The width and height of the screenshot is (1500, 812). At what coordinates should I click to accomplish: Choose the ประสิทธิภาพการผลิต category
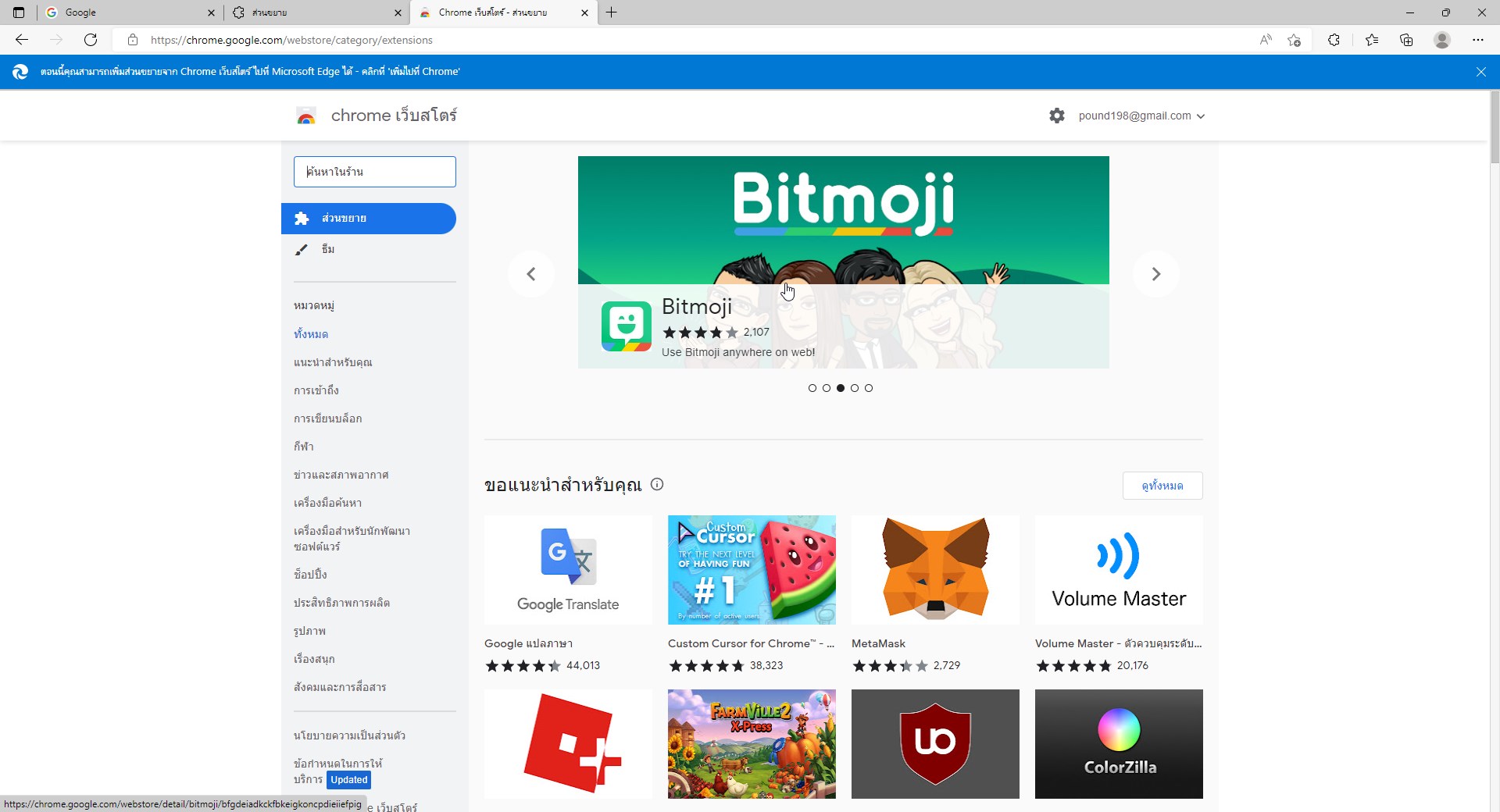342,603
